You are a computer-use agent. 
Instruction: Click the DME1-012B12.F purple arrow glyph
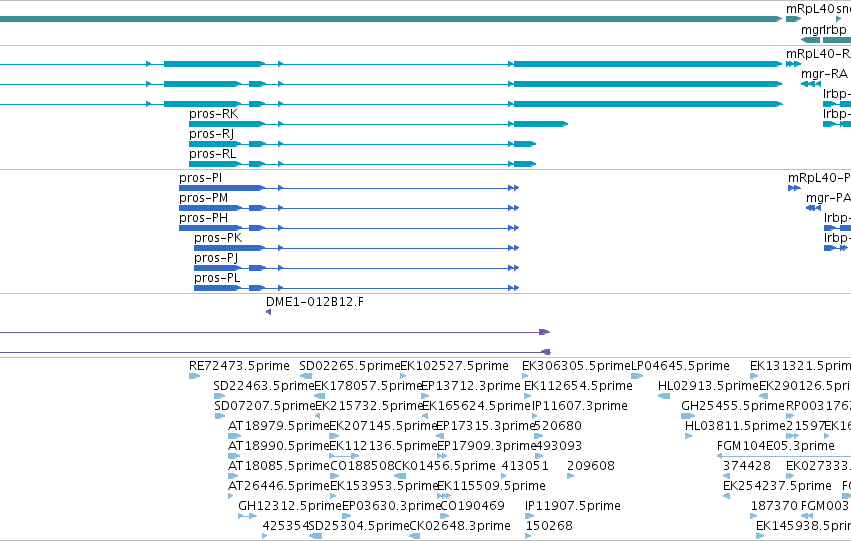(269, 312)
